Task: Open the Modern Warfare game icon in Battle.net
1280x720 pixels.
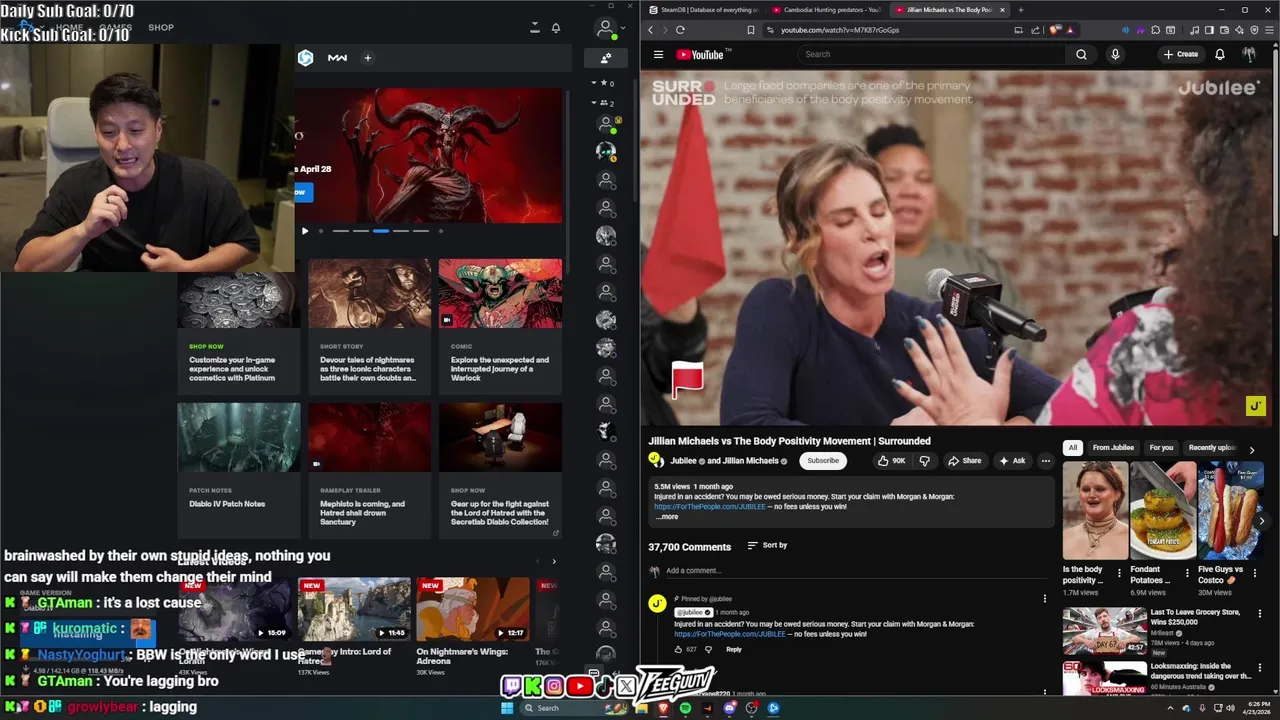Action: click(337, 58)
